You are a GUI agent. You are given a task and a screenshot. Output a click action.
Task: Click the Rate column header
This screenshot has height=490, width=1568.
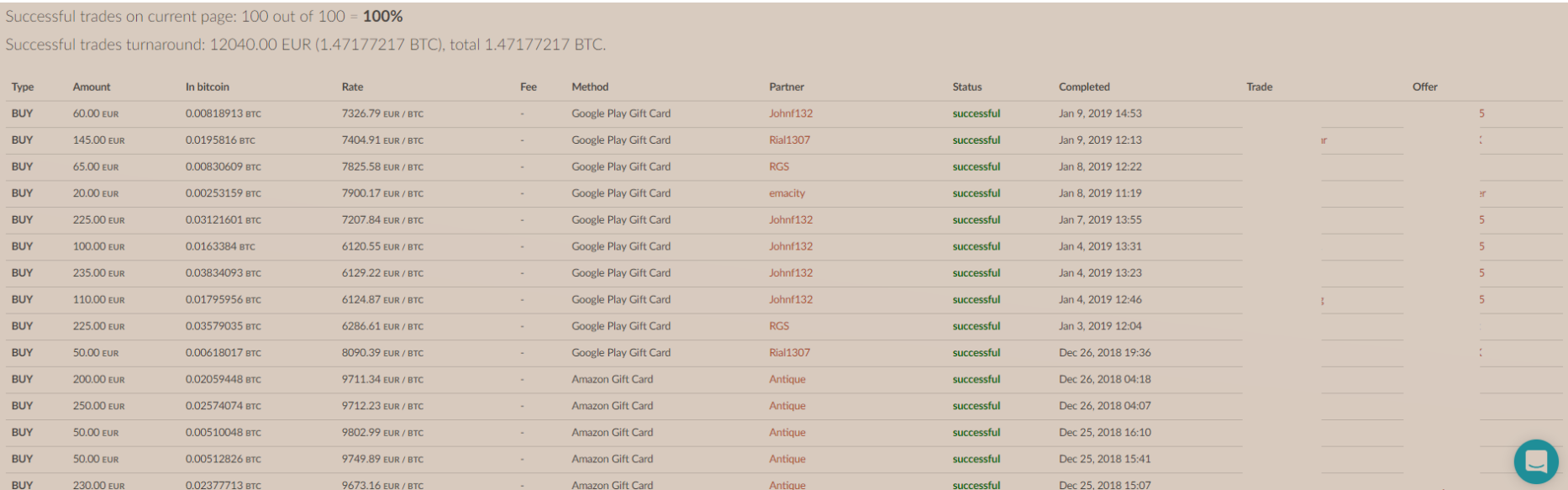click(x=352, y=87)
